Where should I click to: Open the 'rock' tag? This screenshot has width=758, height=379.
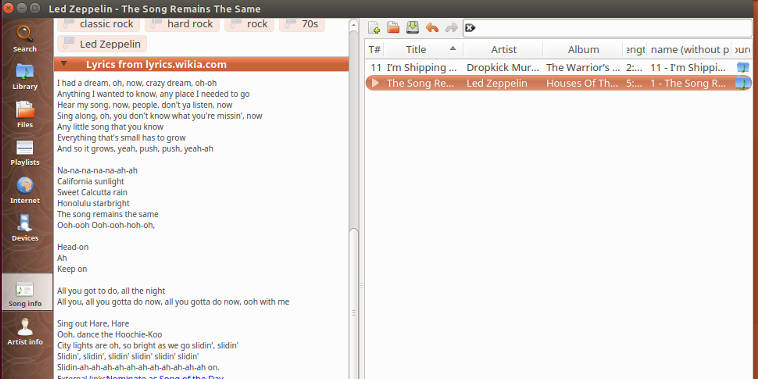tap(249, 24)
